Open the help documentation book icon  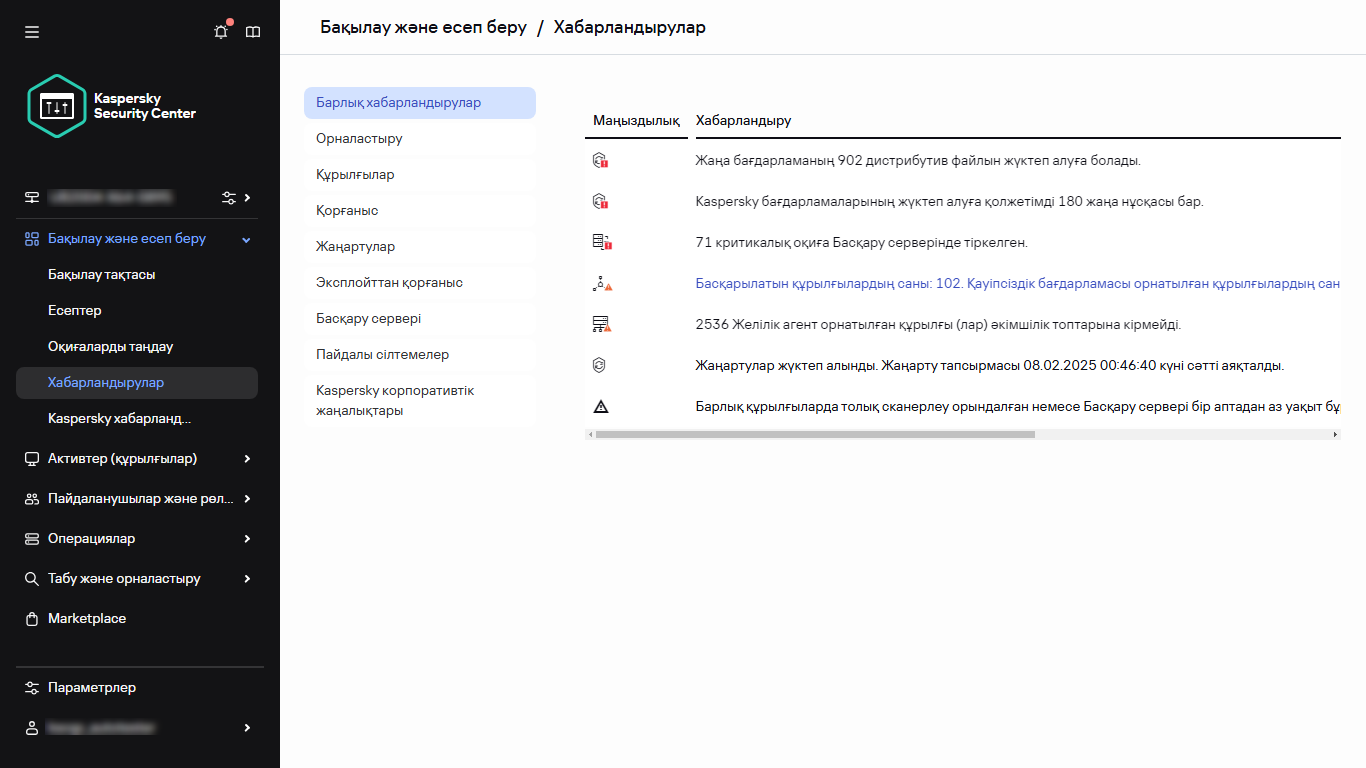(253, 31)
